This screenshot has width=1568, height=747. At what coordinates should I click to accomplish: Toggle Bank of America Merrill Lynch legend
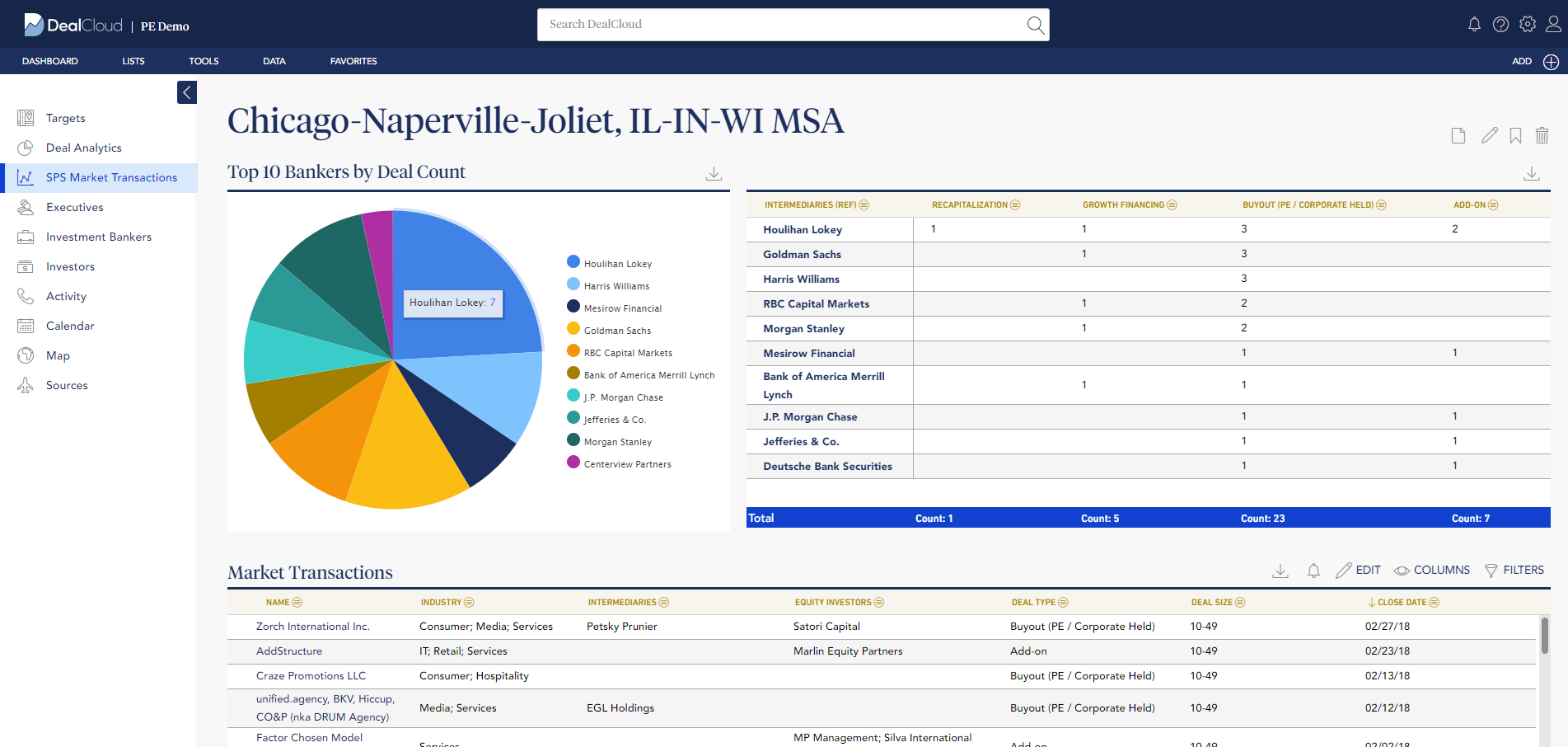click(x=641, y=374)
